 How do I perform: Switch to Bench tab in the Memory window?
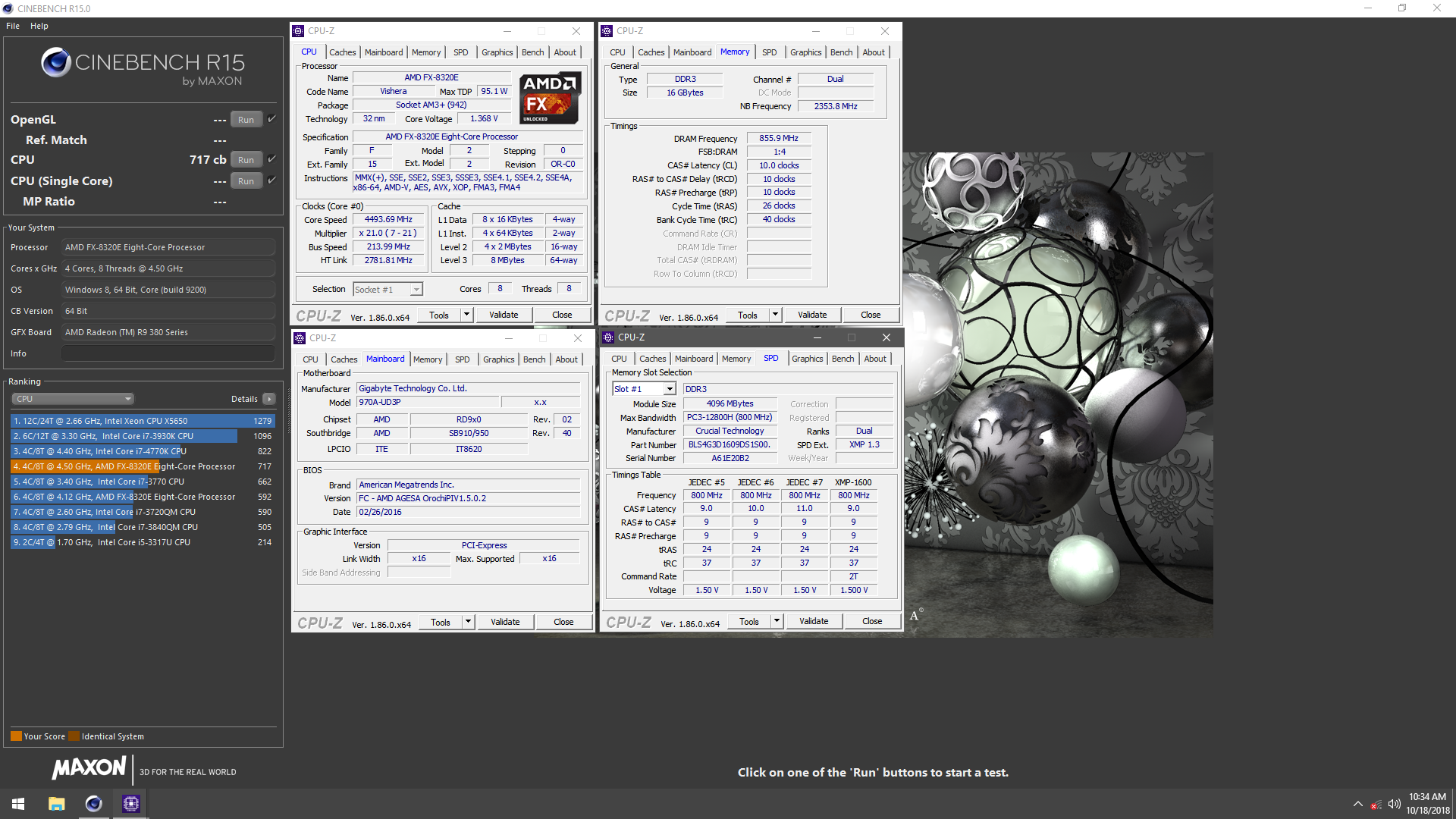click(x=841, y=52)
